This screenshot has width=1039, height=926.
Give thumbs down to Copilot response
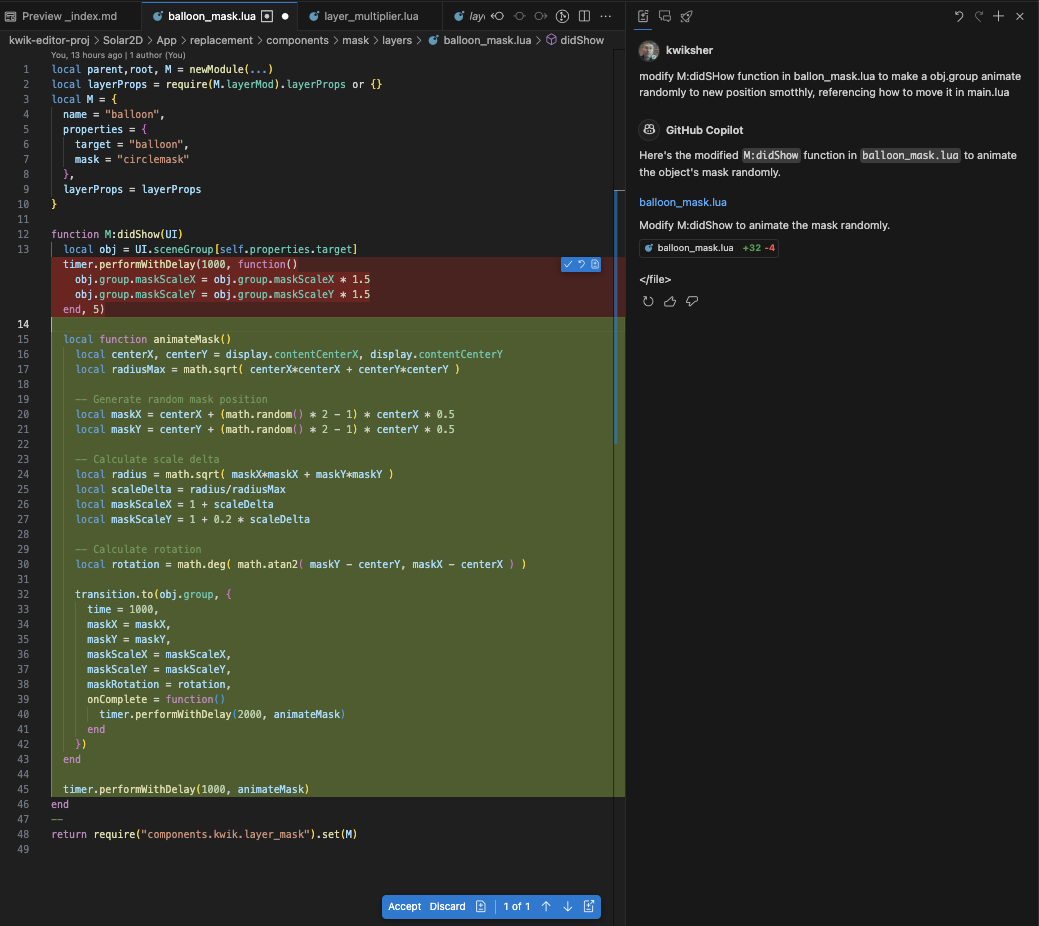coord(692,302)
